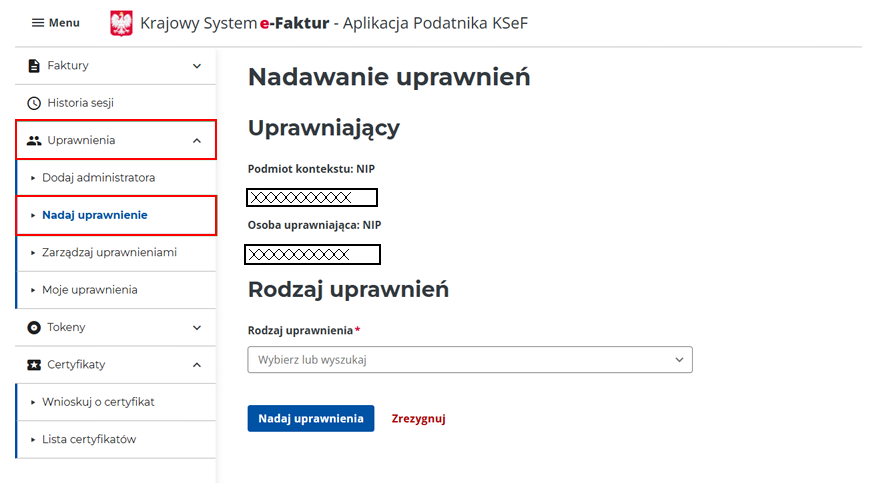Expand the Tokeny section chevron
The image size is (887, 489).
pyautogui.click(x=197, y=328)
